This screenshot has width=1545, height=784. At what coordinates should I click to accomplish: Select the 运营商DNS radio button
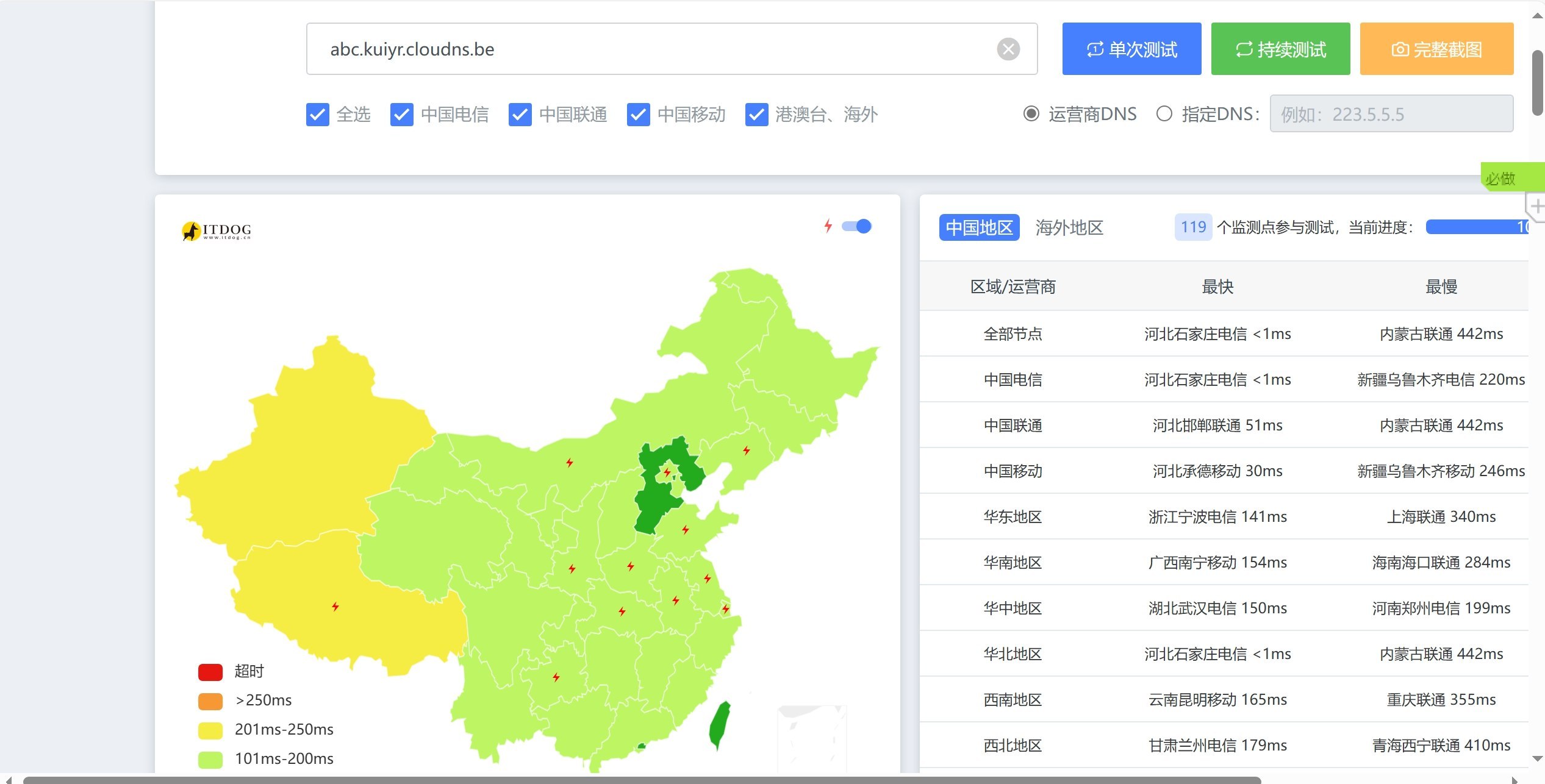click(x=1031, y=114)
